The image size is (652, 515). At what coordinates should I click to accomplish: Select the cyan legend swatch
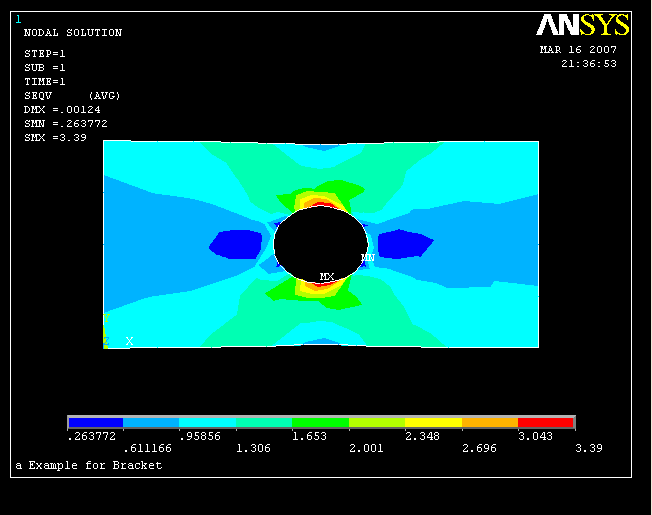207,422
